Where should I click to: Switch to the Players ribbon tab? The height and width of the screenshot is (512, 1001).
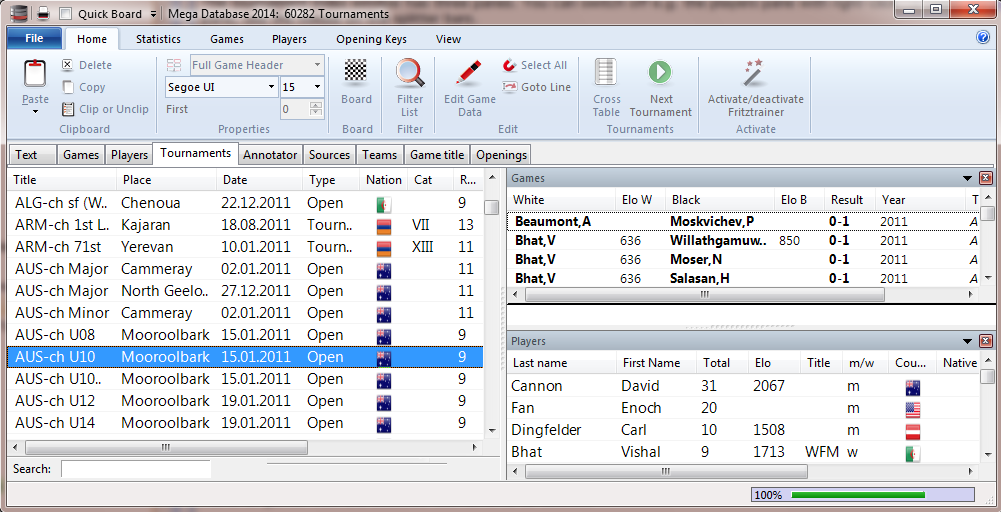[x=289, y=39]
